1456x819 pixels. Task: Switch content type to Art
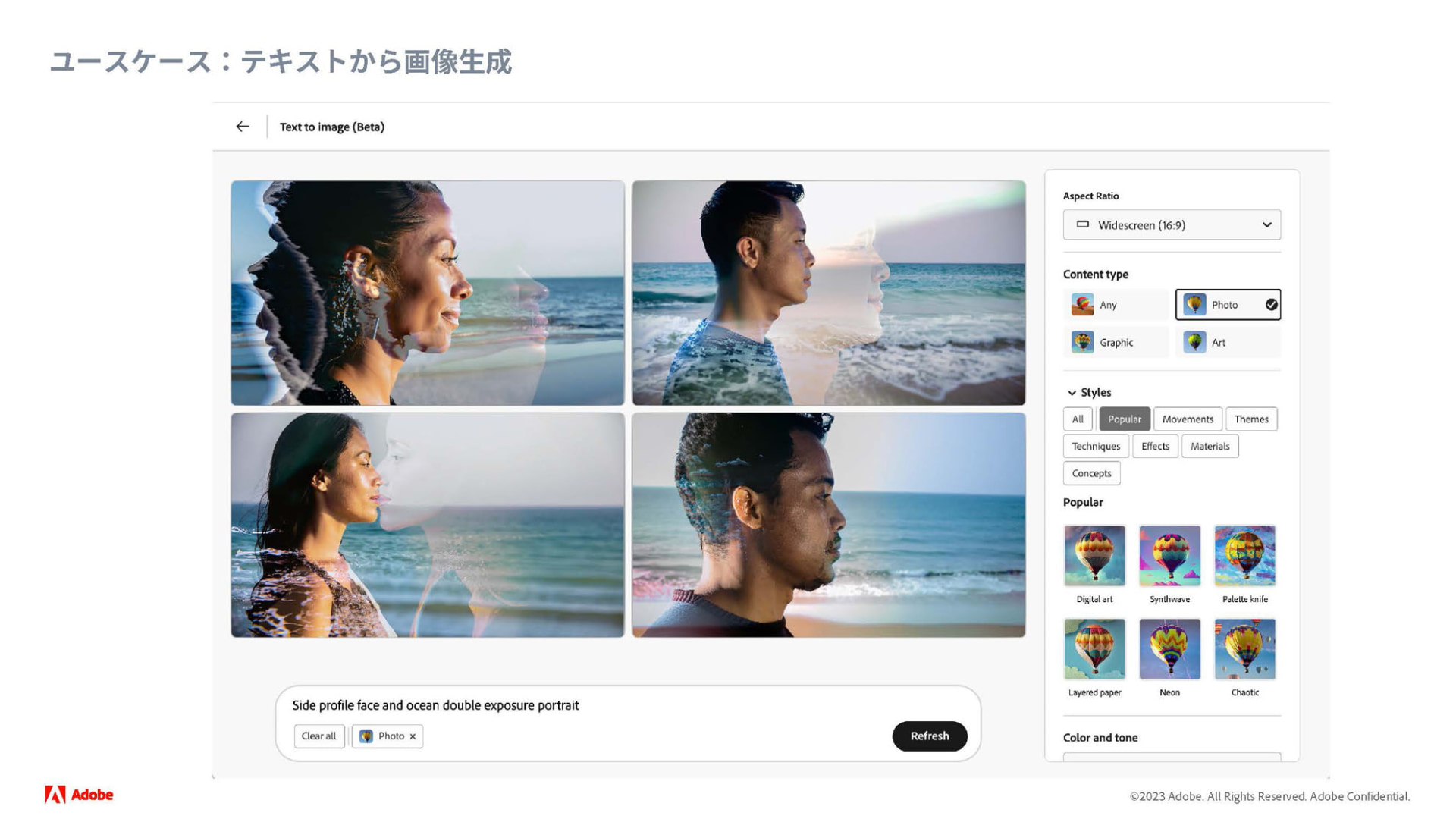[1227, 343]
